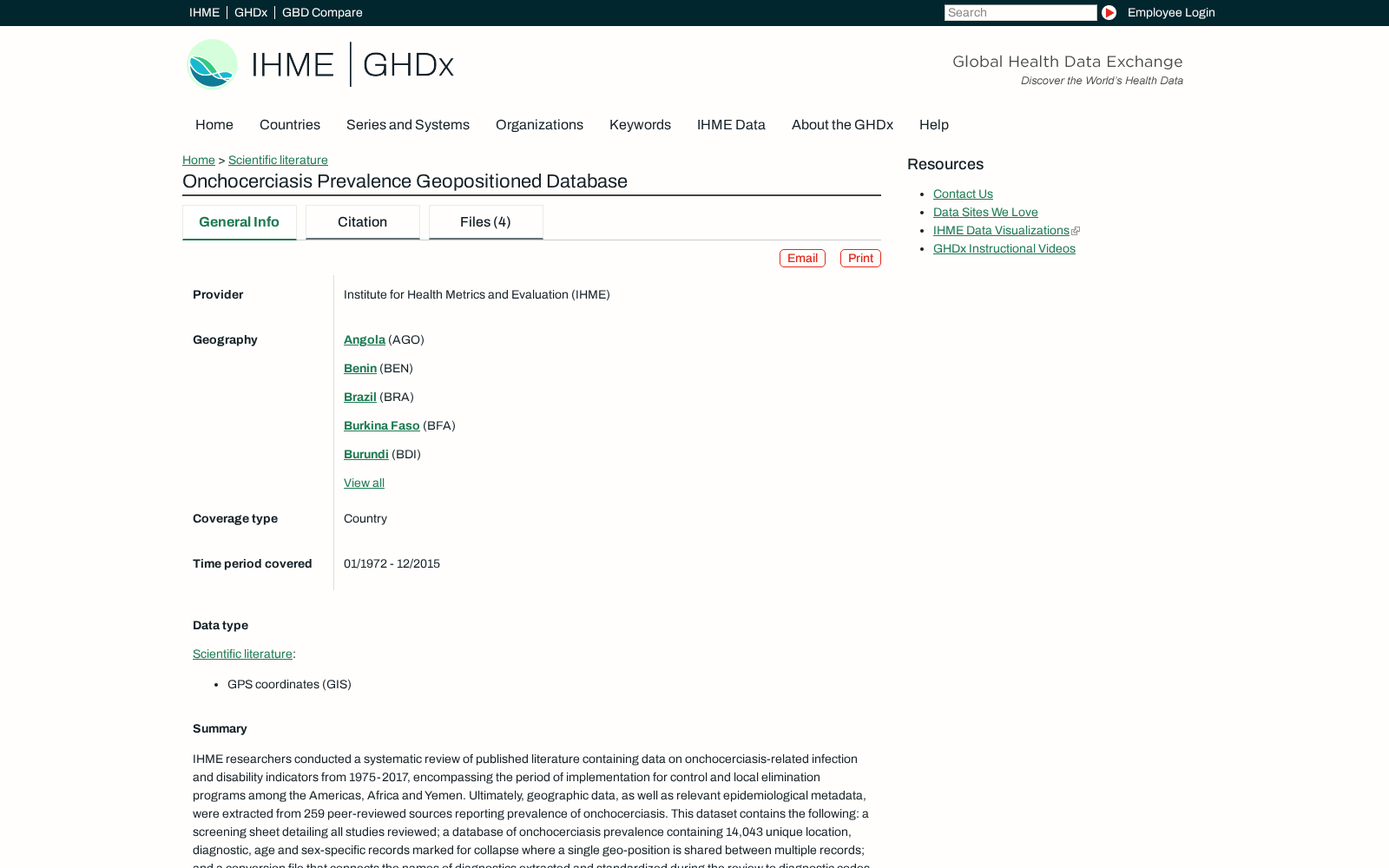
Task: Click the Print button
Action: [x=860, y=258]
